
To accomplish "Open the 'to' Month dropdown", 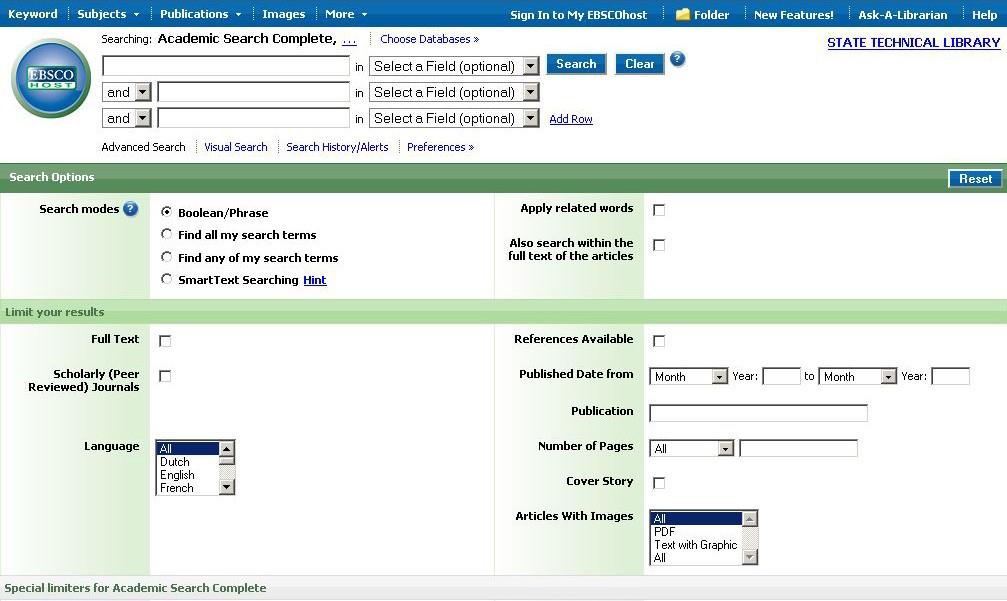I will tap(857, 376).
